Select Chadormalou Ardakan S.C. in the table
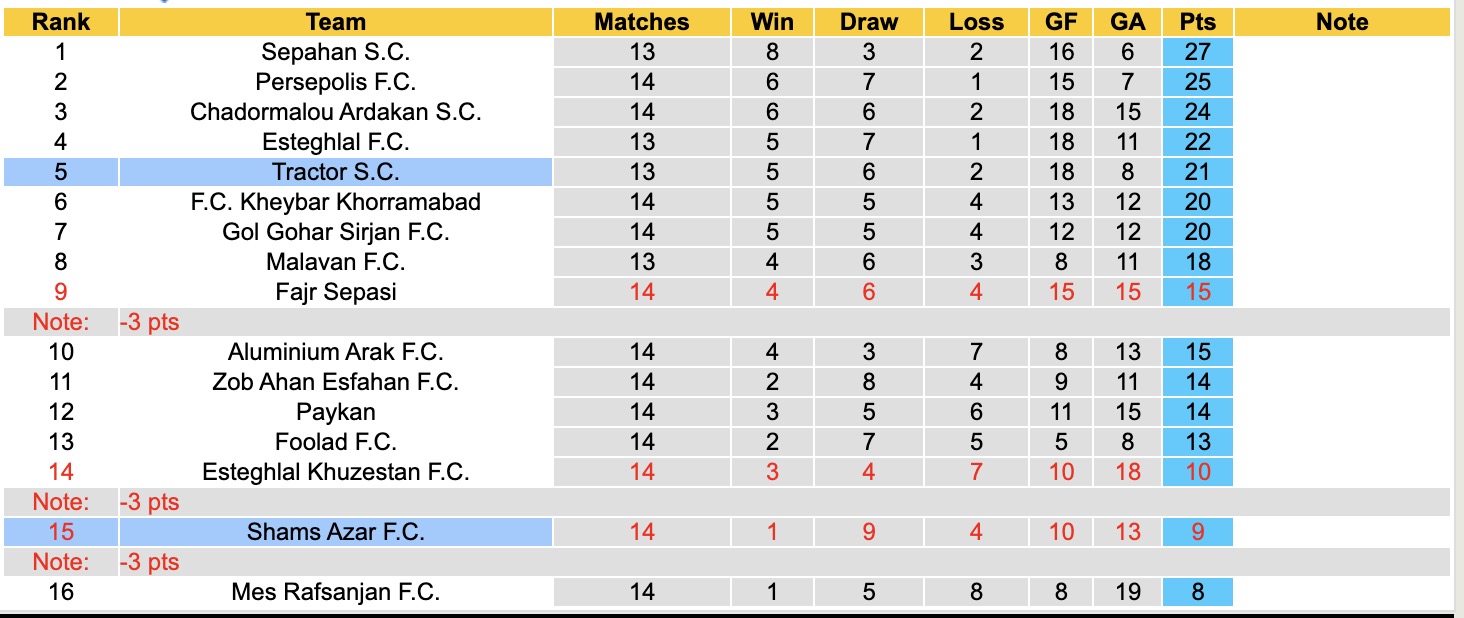 336,112
